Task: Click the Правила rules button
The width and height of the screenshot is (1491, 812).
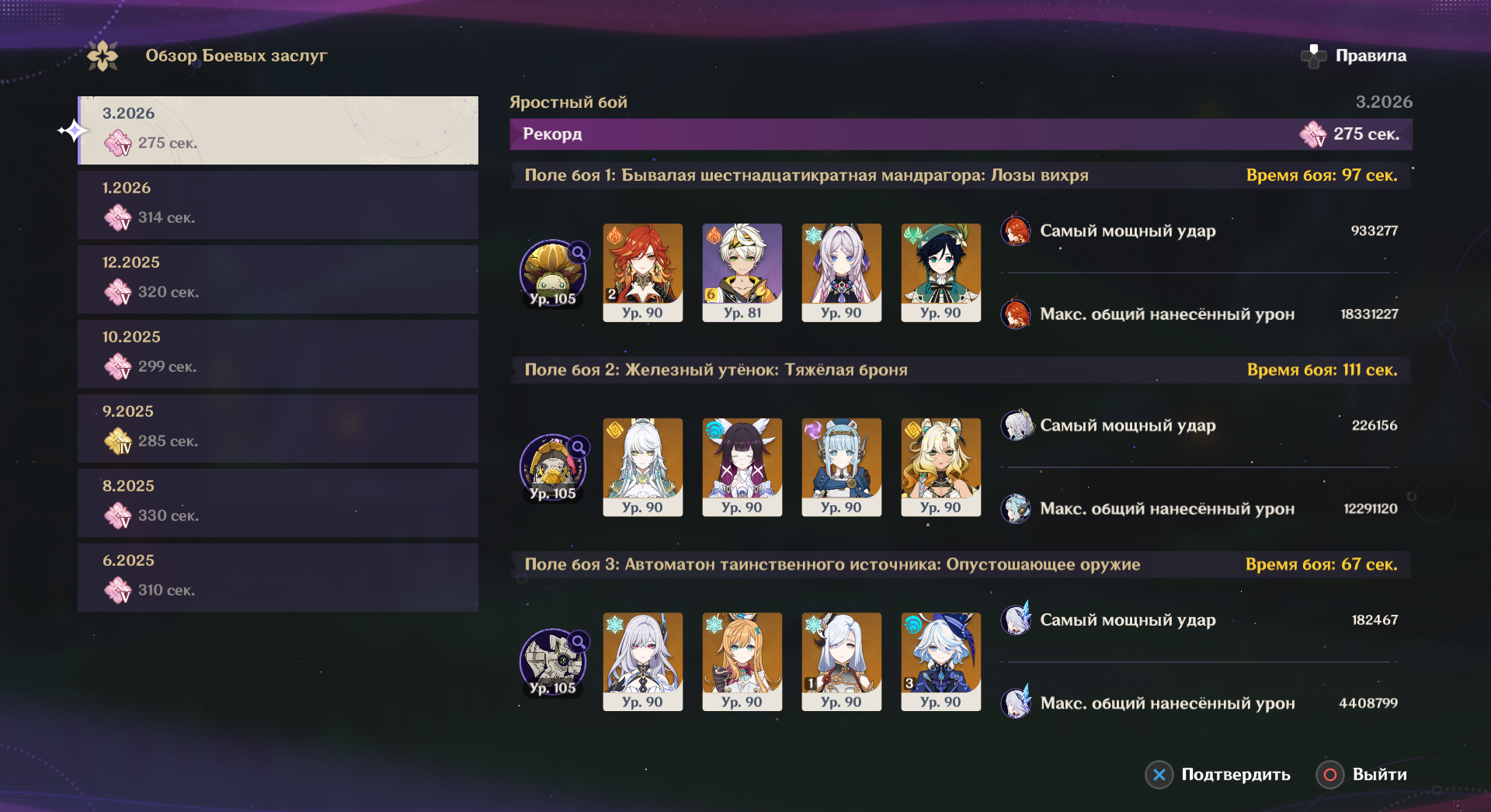Action: point(1354,56)
